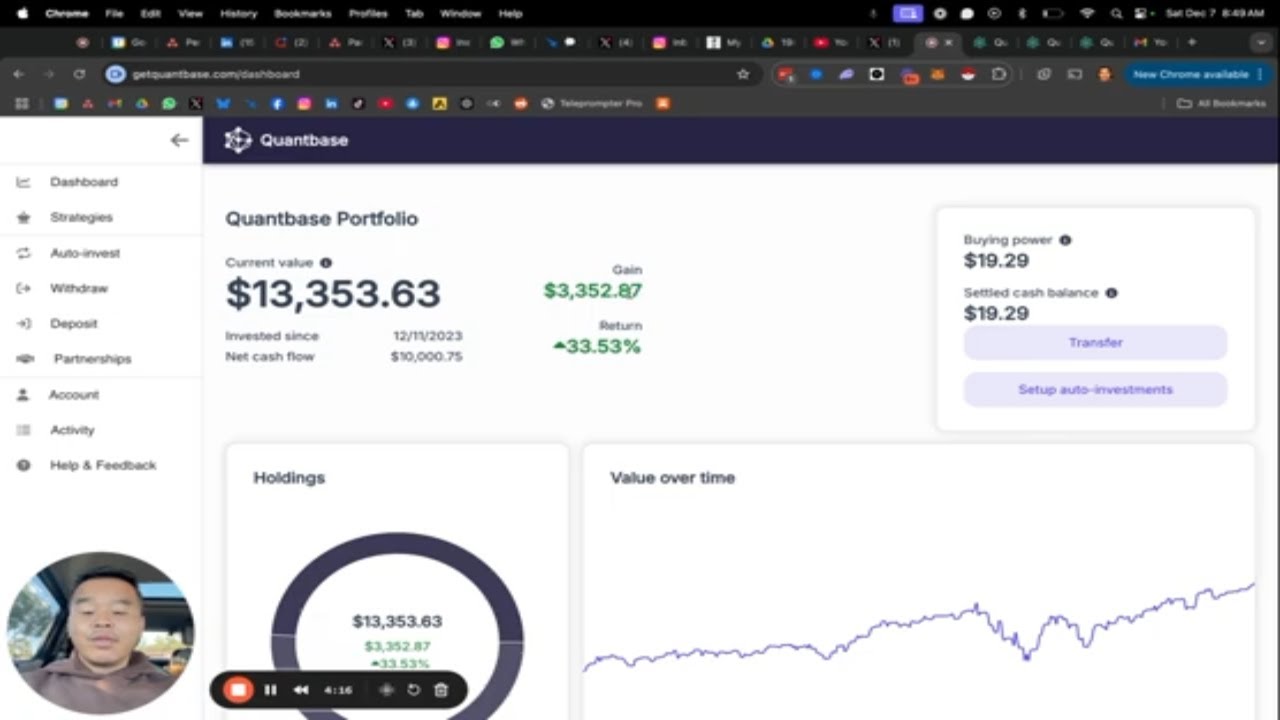
Task: Open the Teleprompter Pro bookmark
Action: [x=591, y=103]
